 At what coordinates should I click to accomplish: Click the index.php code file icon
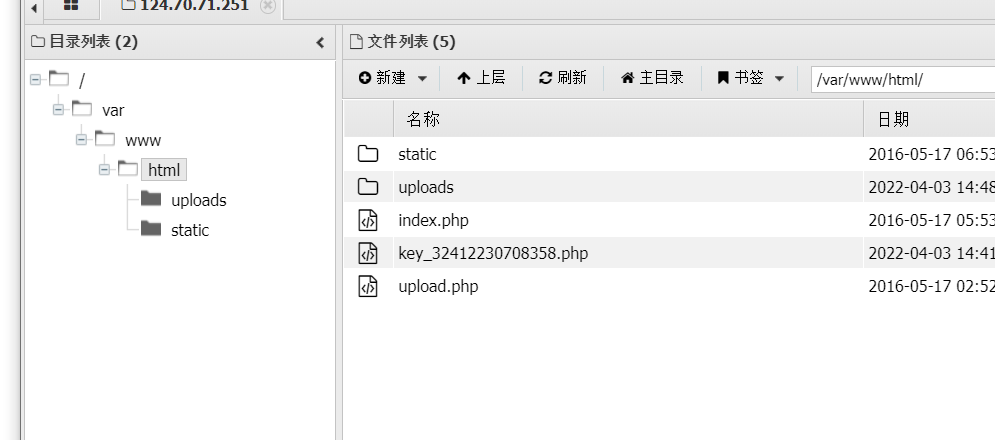368,220
